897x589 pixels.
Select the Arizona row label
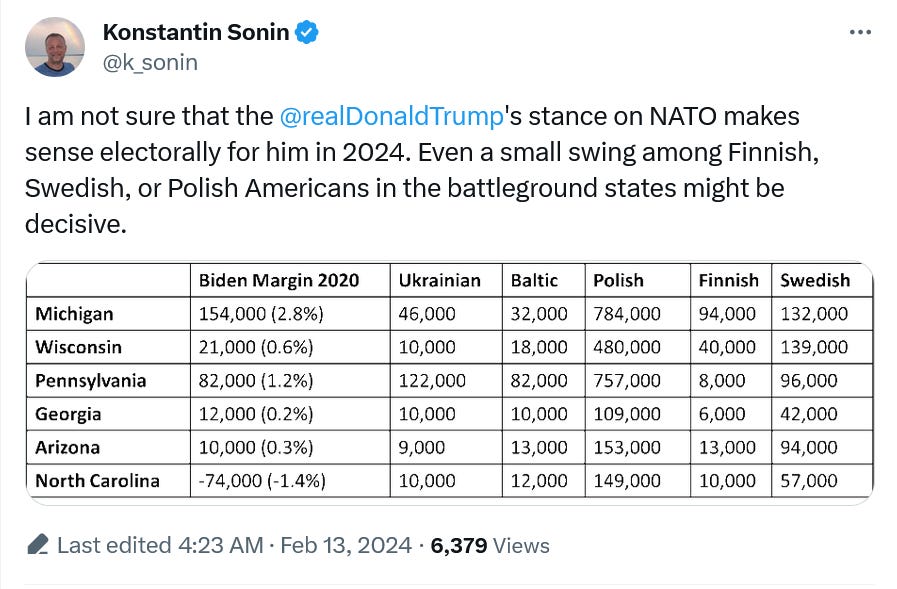(x=68, y=447)
